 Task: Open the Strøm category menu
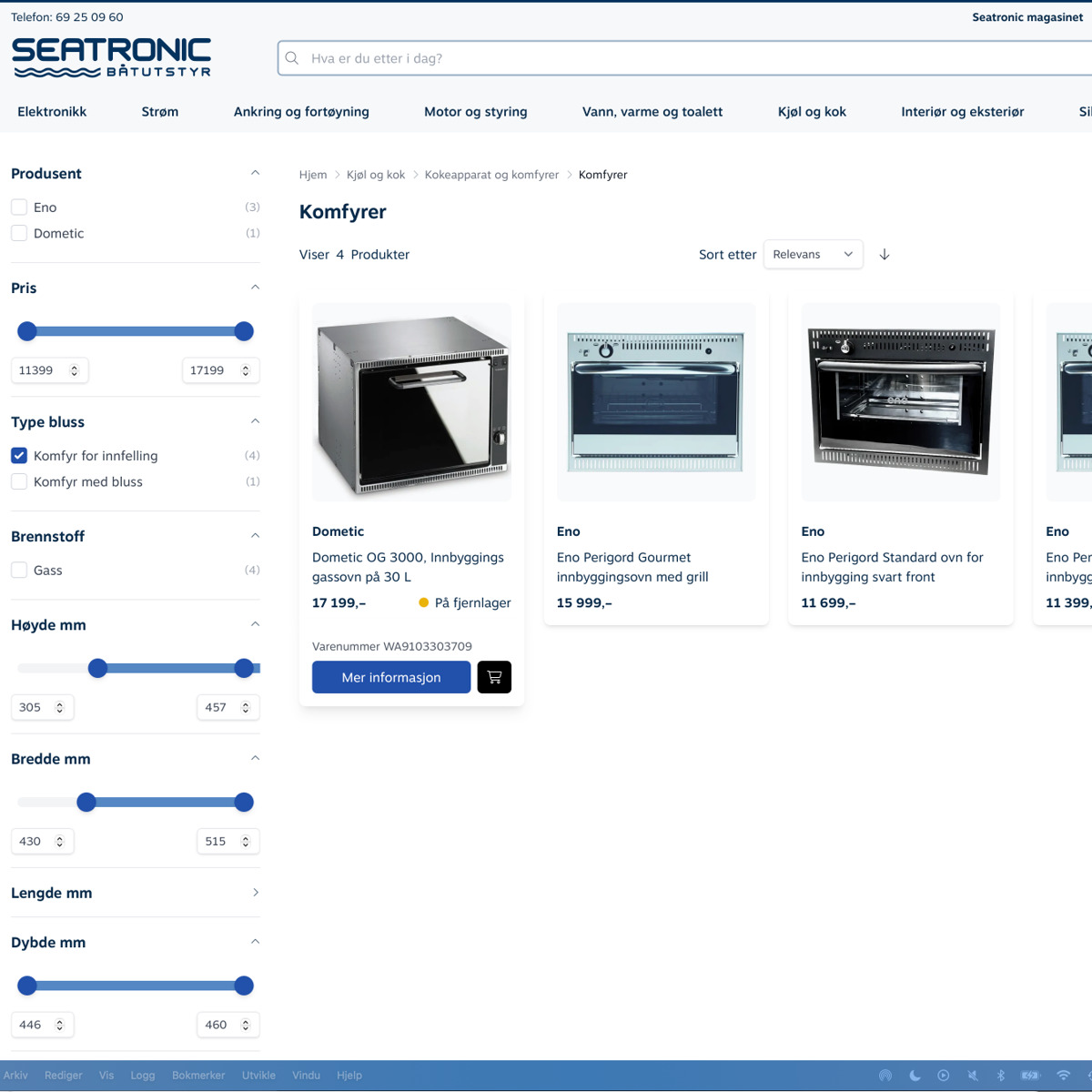click(x=160, y=112)
